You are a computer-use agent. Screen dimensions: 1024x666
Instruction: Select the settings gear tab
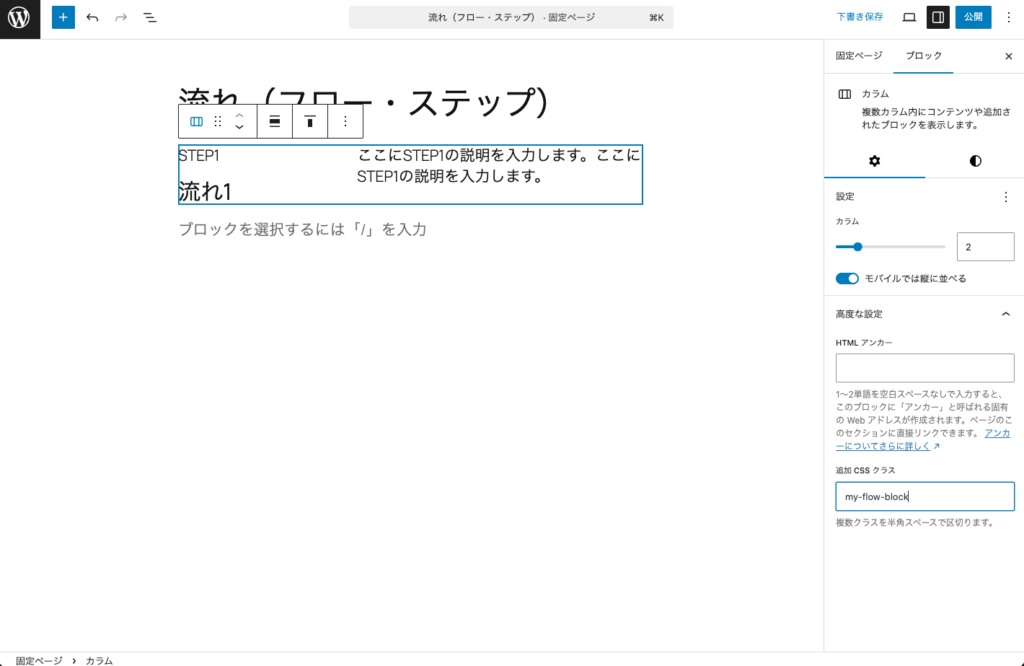pyautogui.click(x=874, y=158)
